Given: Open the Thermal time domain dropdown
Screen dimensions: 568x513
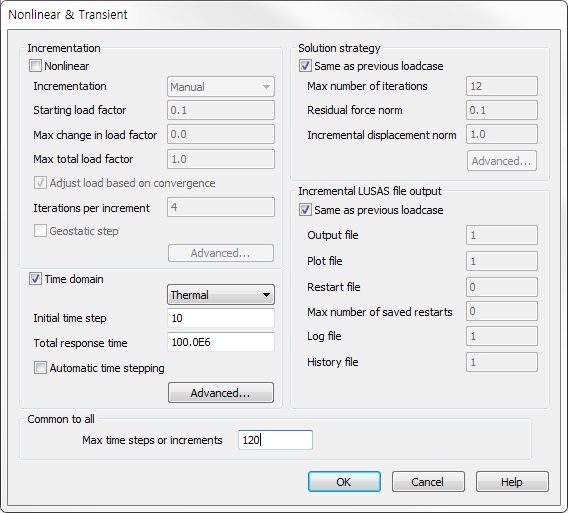Looking at the screenshot, I should coord(221,295).
